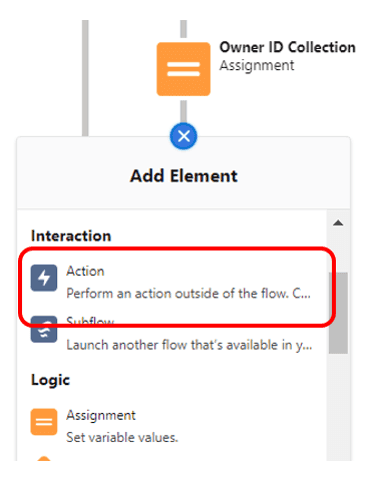The width and height of the screenshot is (371, 485).
Task: Choose the Action lightning bolt icon
Action: point(44,278)
